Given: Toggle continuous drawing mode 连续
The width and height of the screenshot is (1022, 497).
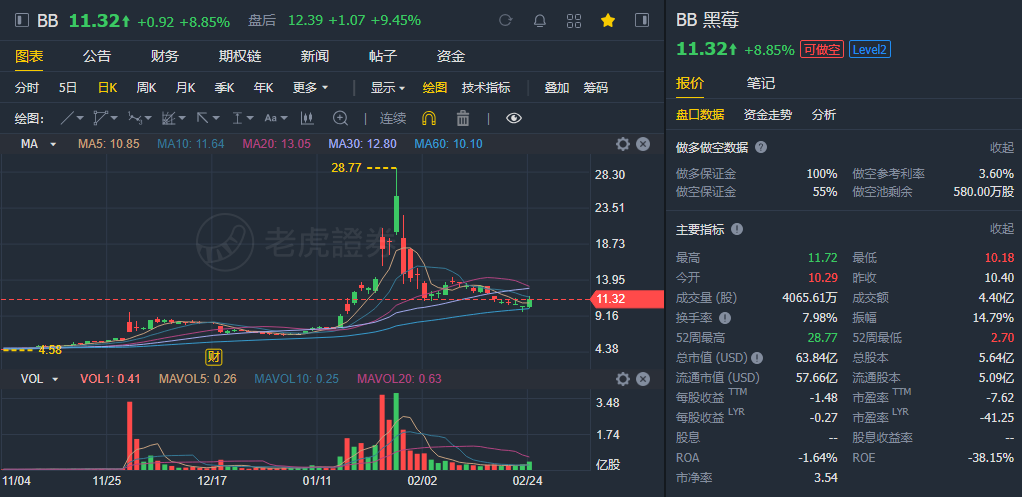Looking at the screenshot, I should [x=393, y=118].
